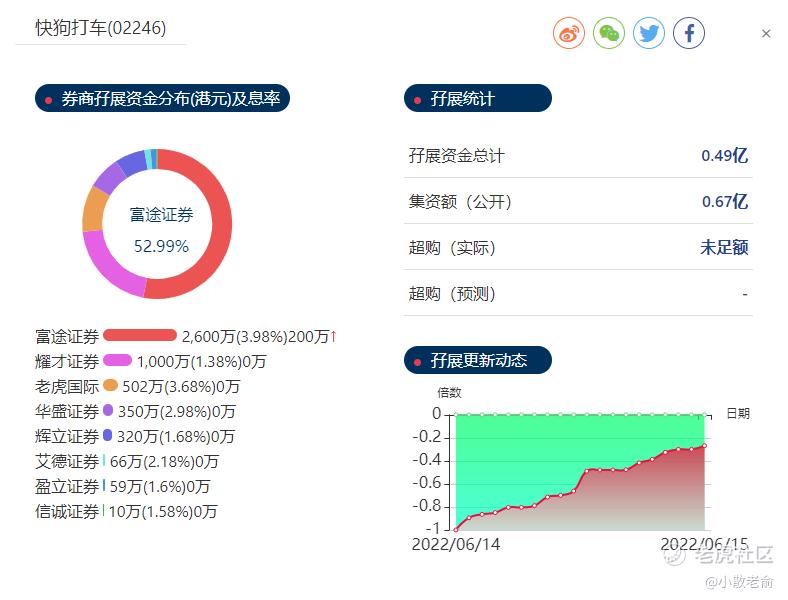Share to Twitter via the bird icon
Image resolution: width=788 pixels, height=600 pixels.
tap(649, 33)
